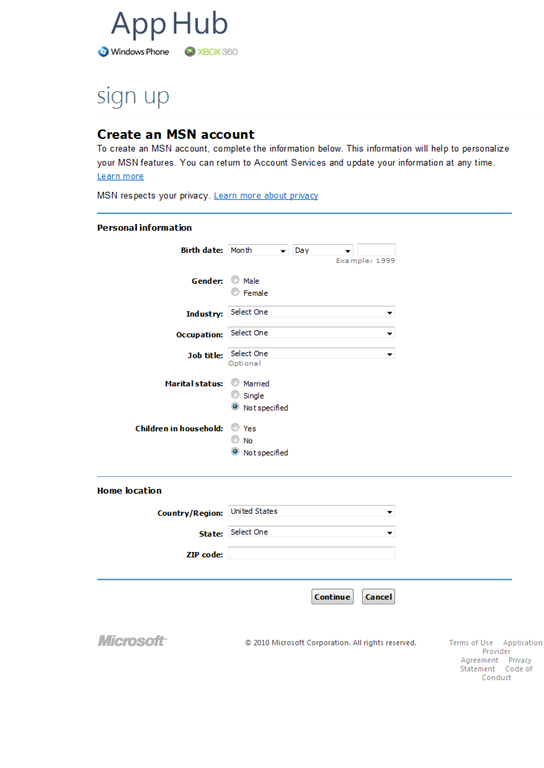Expand the Occupation dropdown
This screenshot has width=544, height=768.
311,333
